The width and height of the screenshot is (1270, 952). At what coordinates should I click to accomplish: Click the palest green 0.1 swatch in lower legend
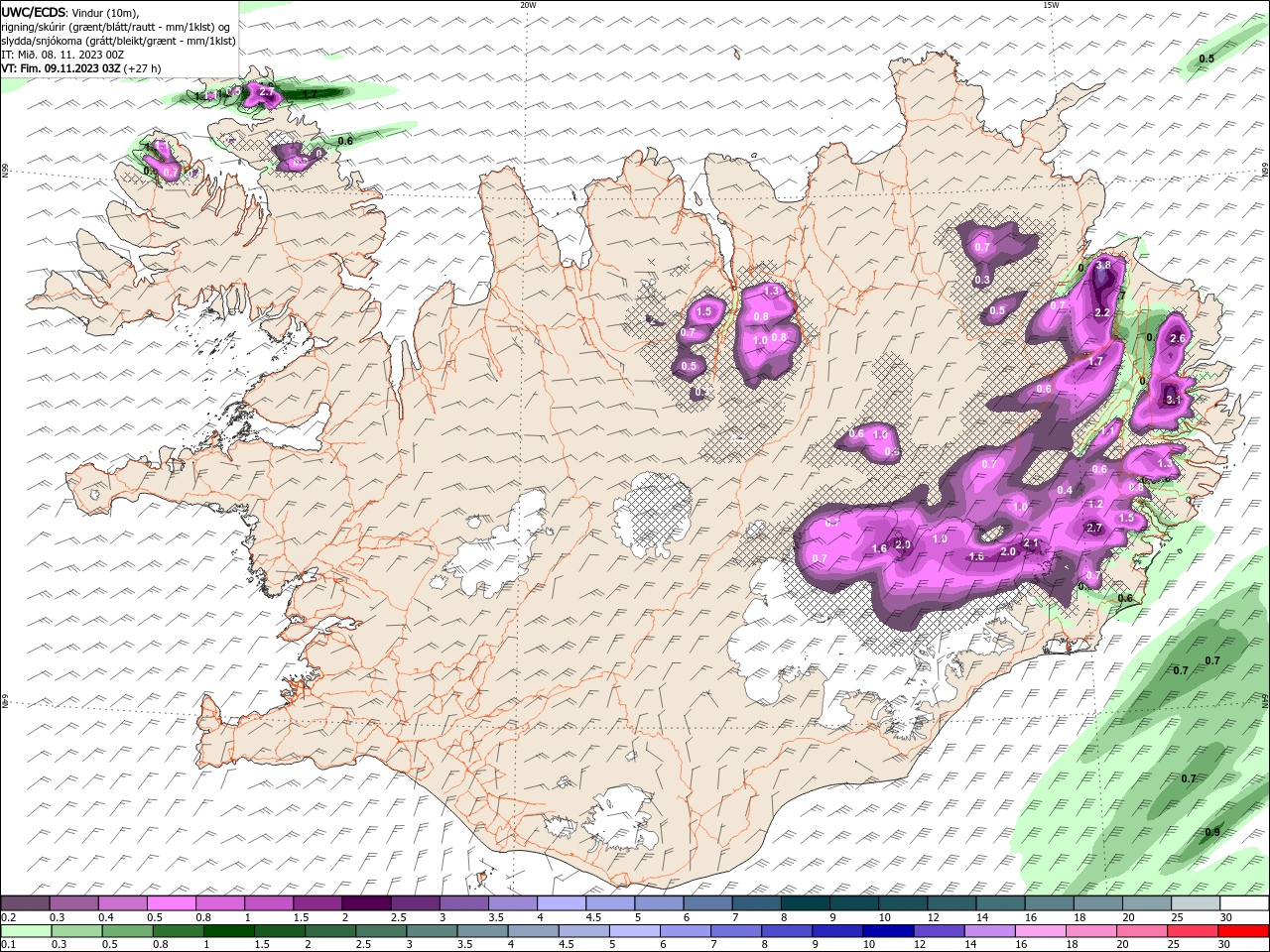(x=25, y=931)
